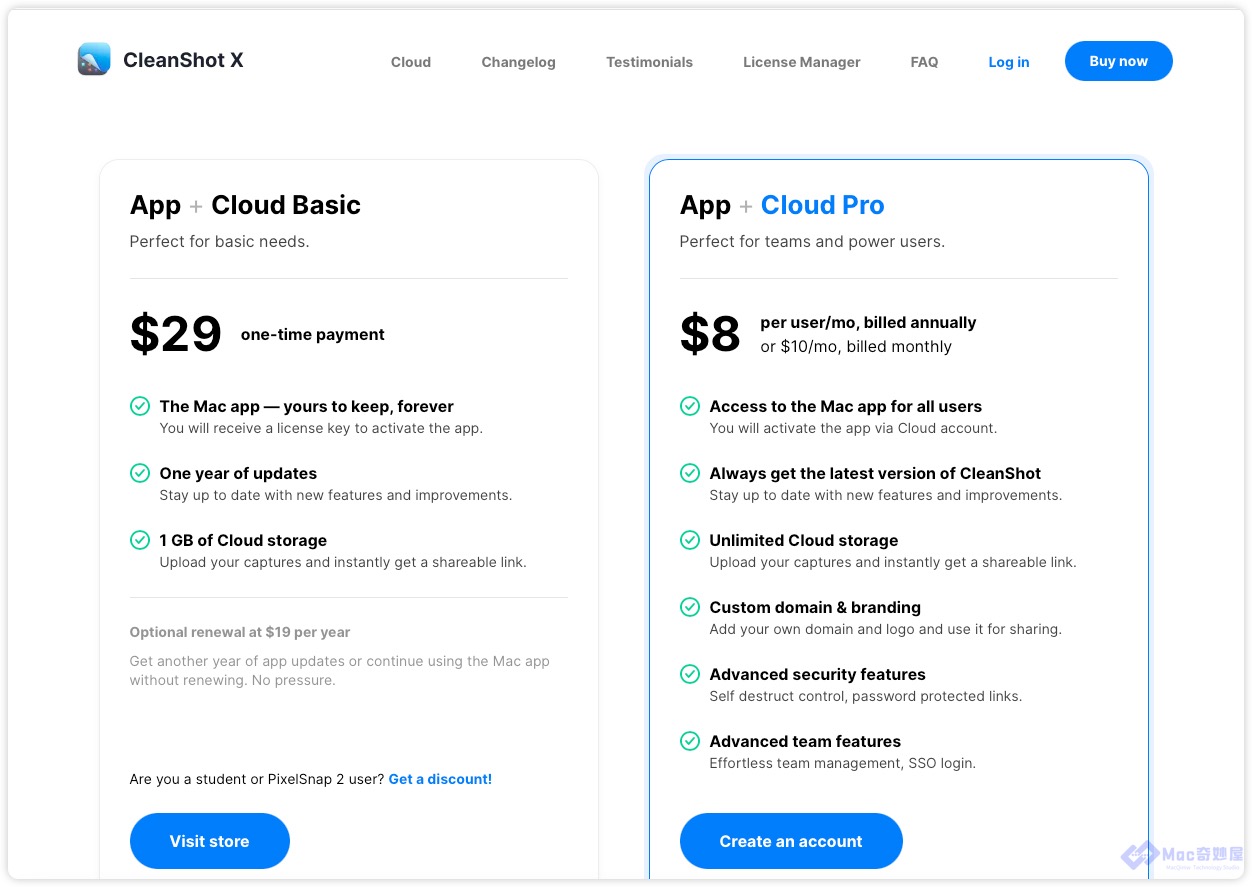
Task: Click checkmark beside Advanced team features
Action: pyautogui.click(x=690, y=741)
